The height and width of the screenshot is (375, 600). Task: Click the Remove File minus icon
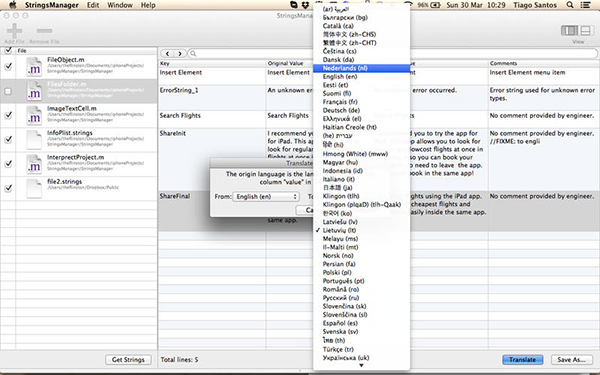pos(44,30)
